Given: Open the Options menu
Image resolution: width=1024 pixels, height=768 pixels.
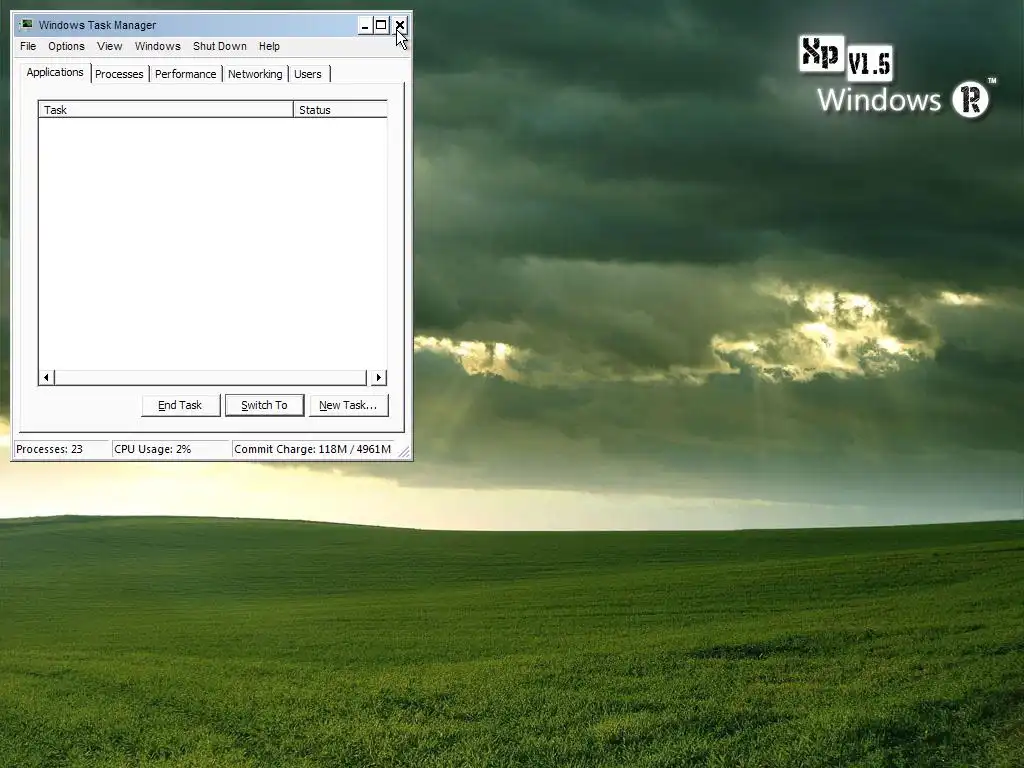Looking at the screenshot, I should 67,46.
